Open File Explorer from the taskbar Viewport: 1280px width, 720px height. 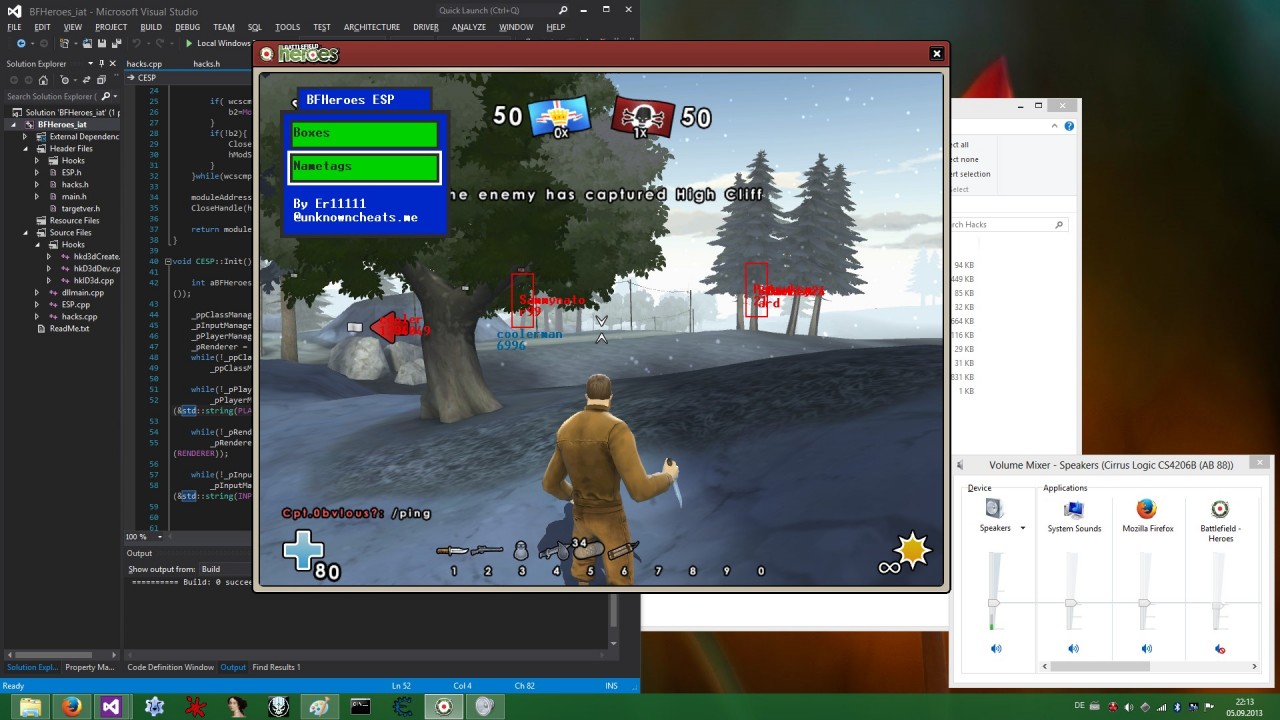(31, 707)
